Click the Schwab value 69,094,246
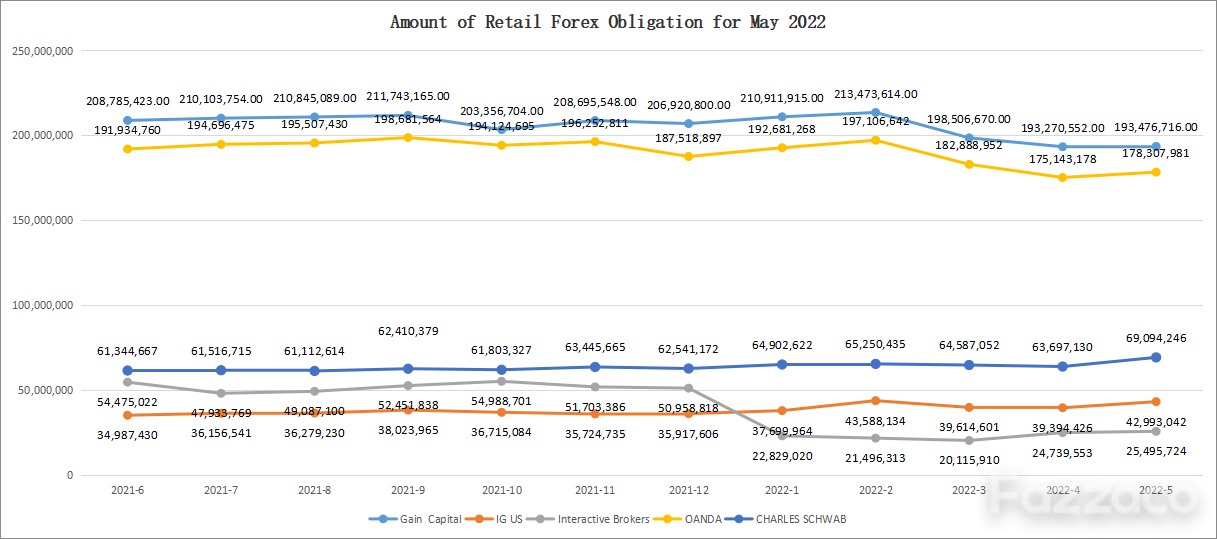 coord(1156,338)
